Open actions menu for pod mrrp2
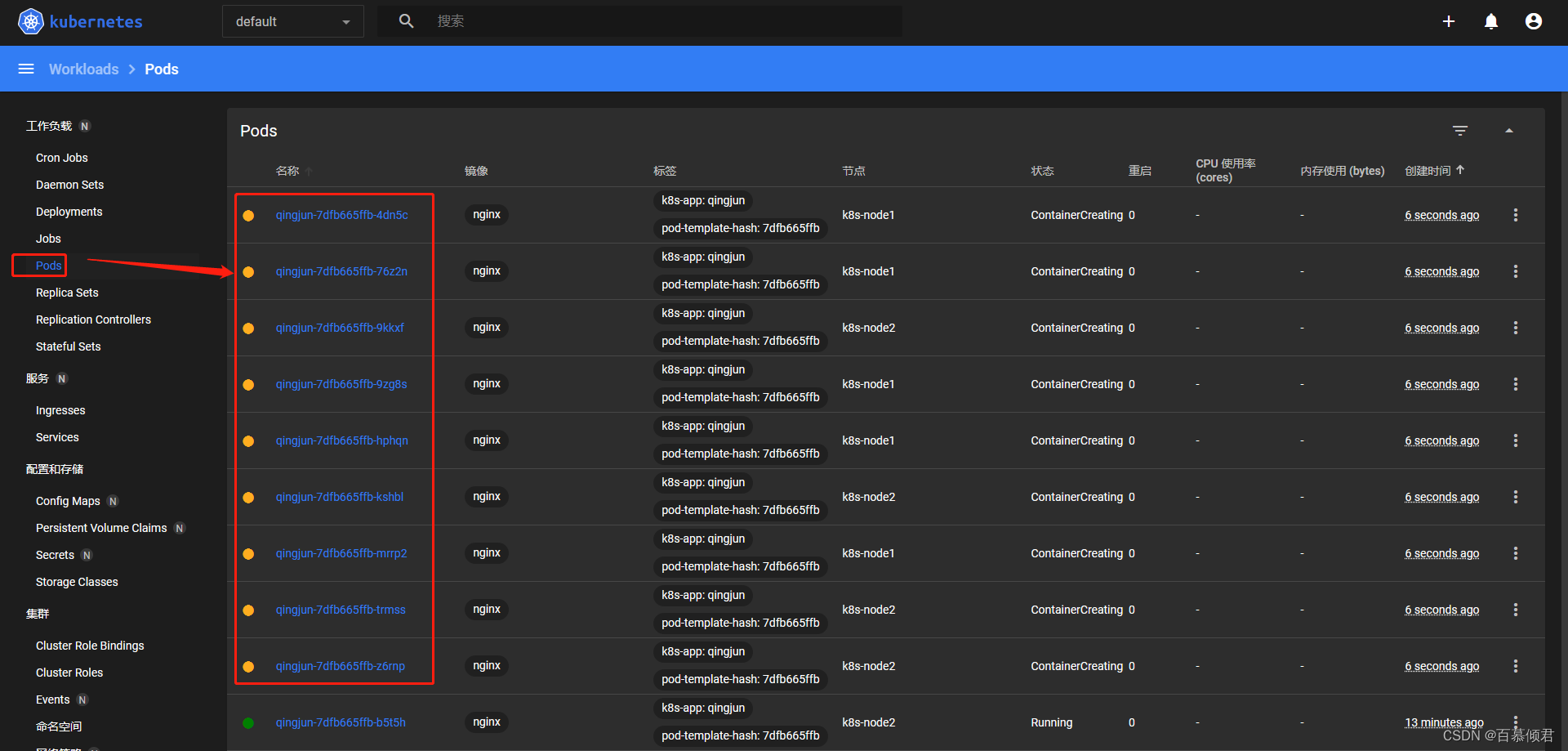The height and width of the screenshot is (751, 1568). (x=1516, y=553)
